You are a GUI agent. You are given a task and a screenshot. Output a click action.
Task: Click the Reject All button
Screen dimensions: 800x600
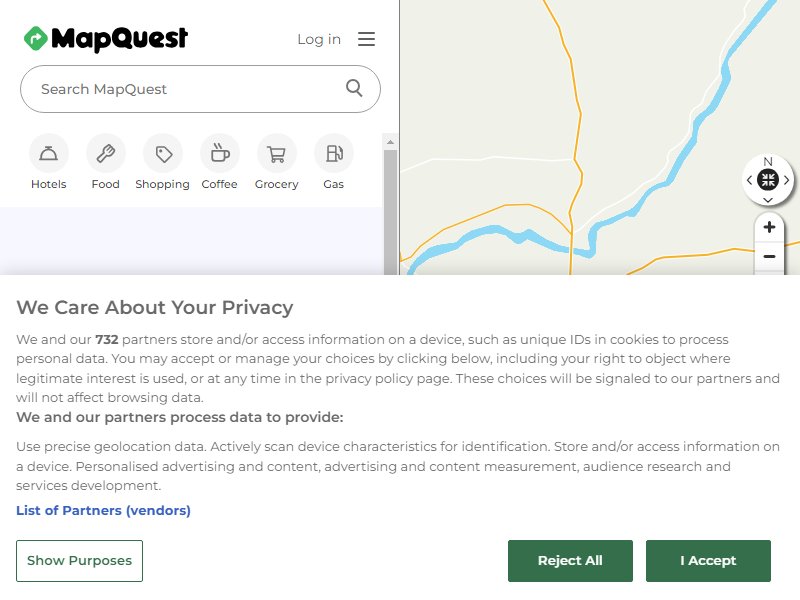tap(570, 561)
